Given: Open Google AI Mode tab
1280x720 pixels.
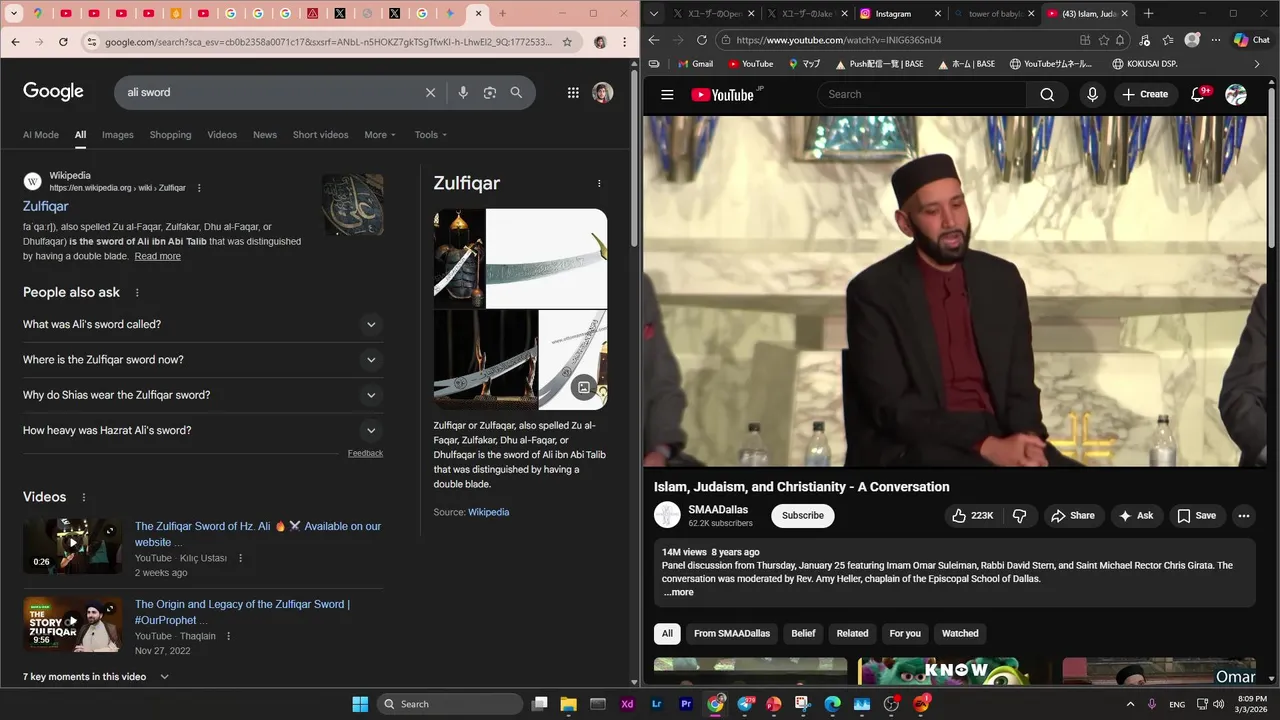Looking at the screenshot, I should pyautogui.click(x=41, y=135).
